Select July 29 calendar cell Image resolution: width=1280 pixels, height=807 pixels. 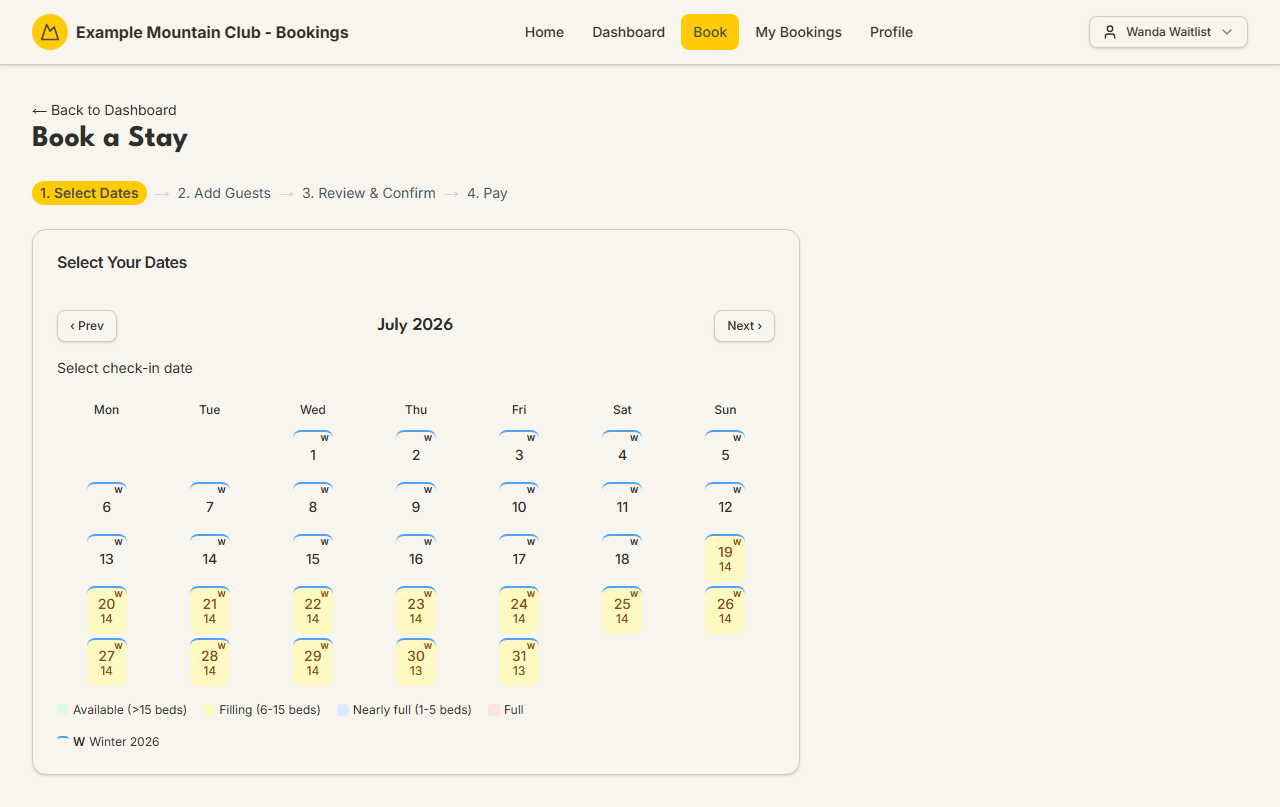point(313,661)
